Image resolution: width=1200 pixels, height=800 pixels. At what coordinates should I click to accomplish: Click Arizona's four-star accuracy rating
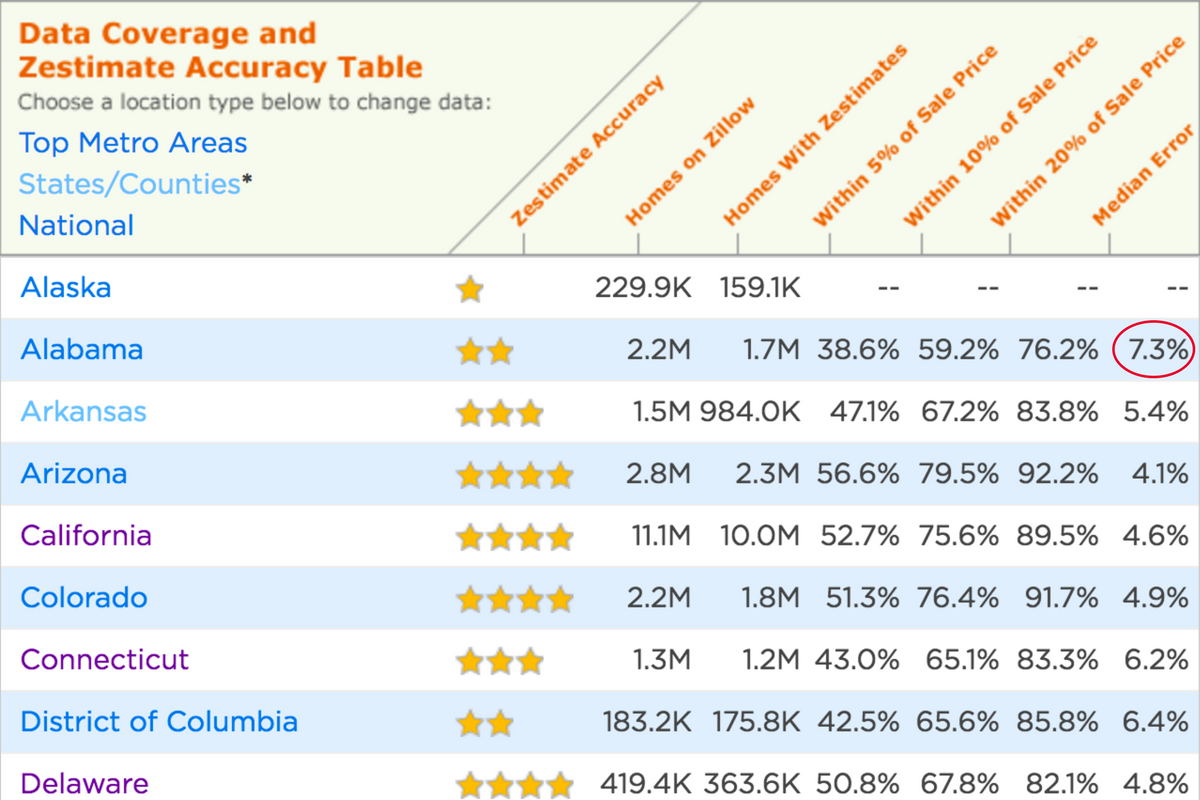point(514,475)
